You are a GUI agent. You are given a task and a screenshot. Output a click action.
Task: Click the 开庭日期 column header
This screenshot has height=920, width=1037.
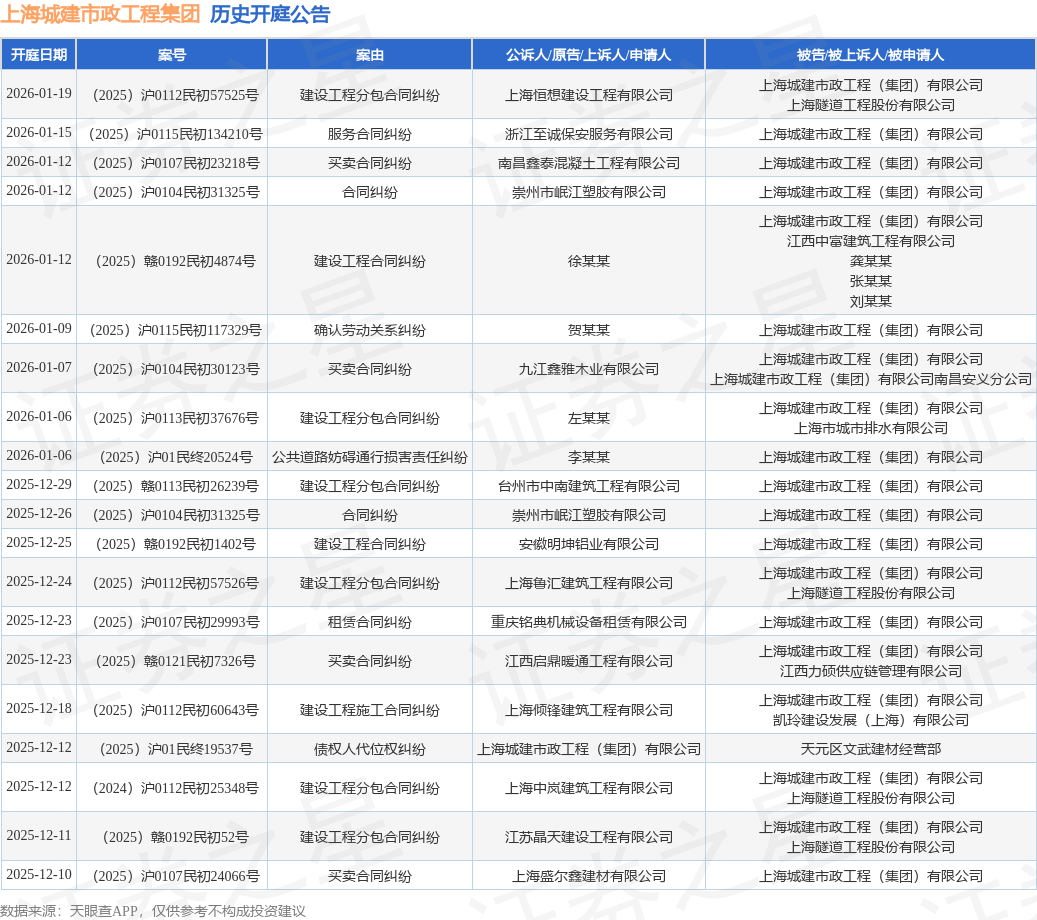38,55
